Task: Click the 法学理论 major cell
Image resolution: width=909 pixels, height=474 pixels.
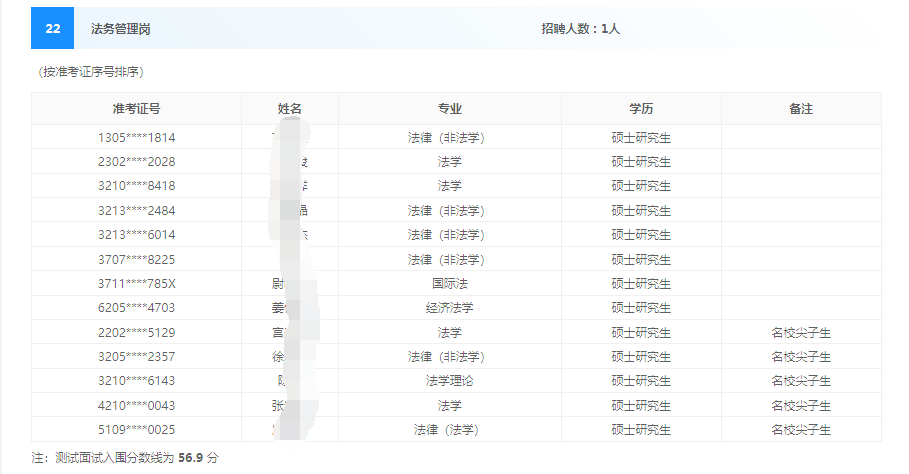Action: [x=449, y=381]
